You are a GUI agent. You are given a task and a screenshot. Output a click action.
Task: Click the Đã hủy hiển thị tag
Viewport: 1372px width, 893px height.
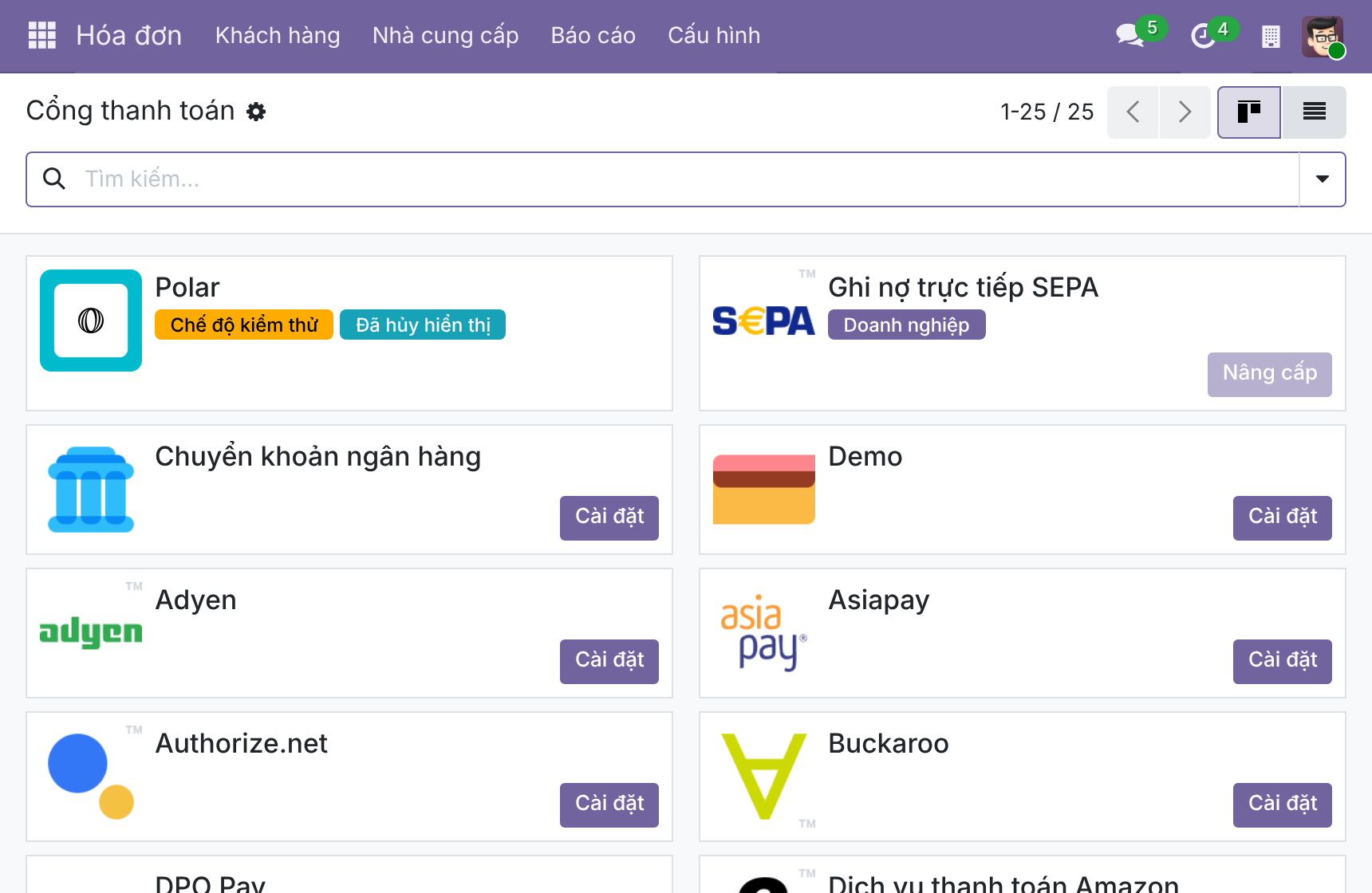pos(423,325)
